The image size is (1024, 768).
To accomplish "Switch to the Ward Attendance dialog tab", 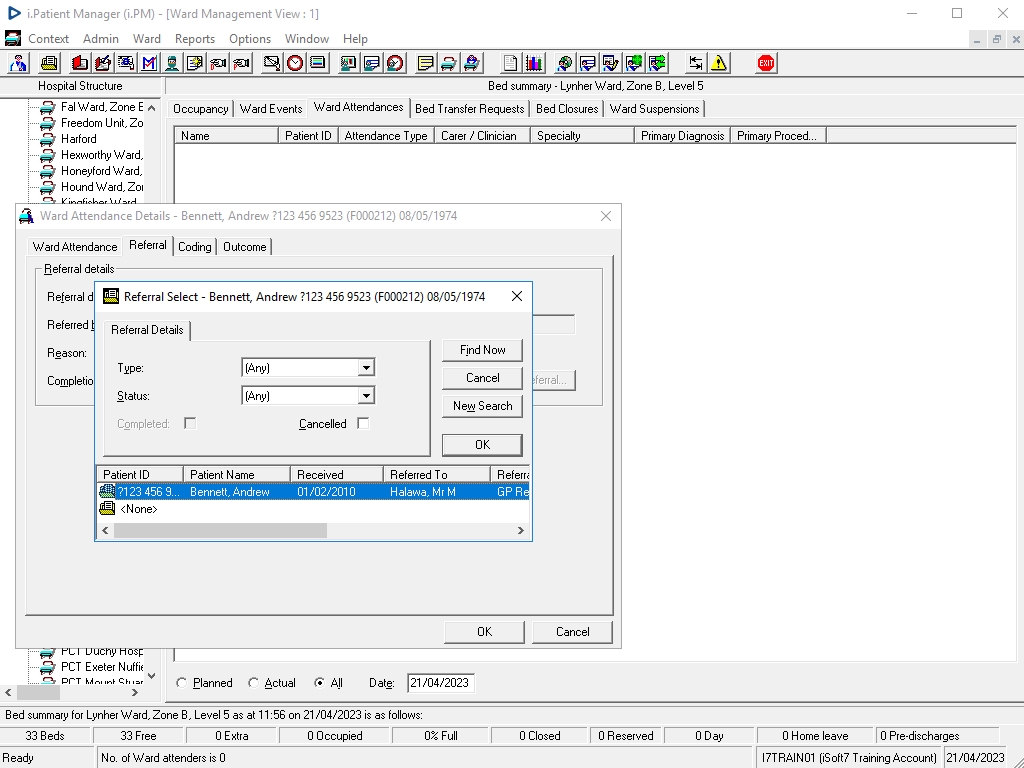I will click(x=75, y=247).
